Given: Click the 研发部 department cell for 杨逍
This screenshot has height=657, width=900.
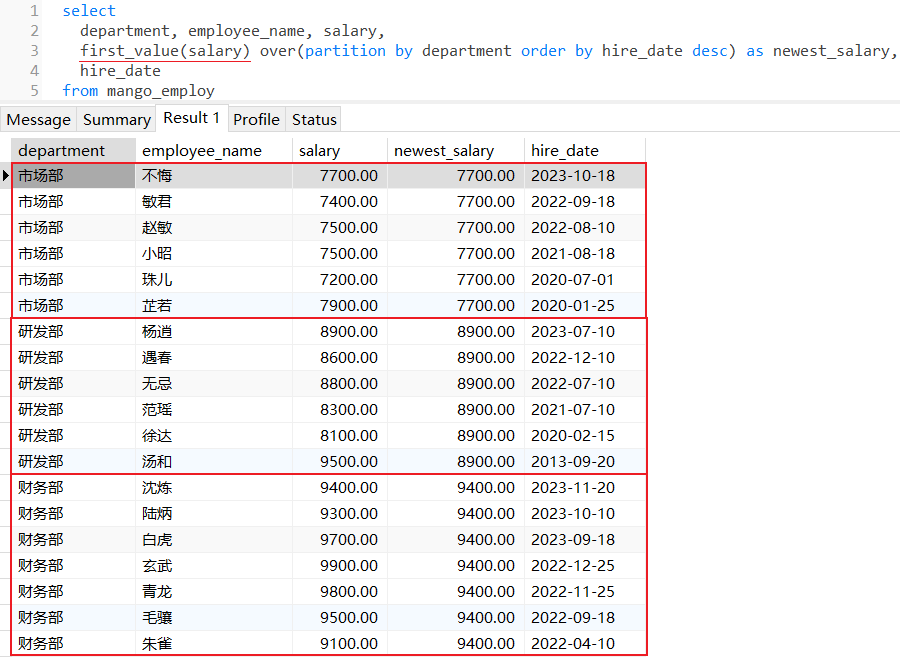Looking at the screenshot, I should click(73, 332).
